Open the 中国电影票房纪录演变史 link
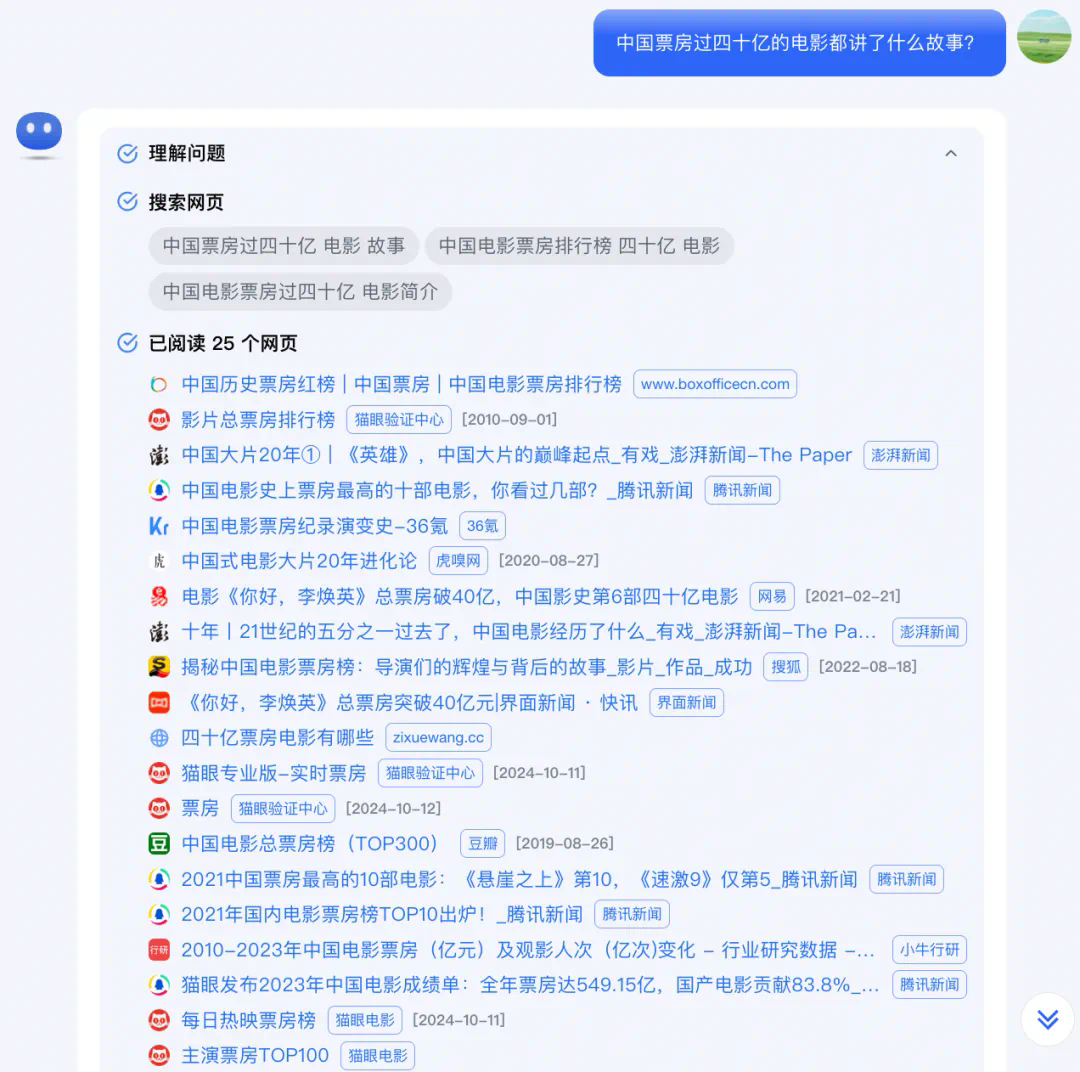 click(314, 525)
